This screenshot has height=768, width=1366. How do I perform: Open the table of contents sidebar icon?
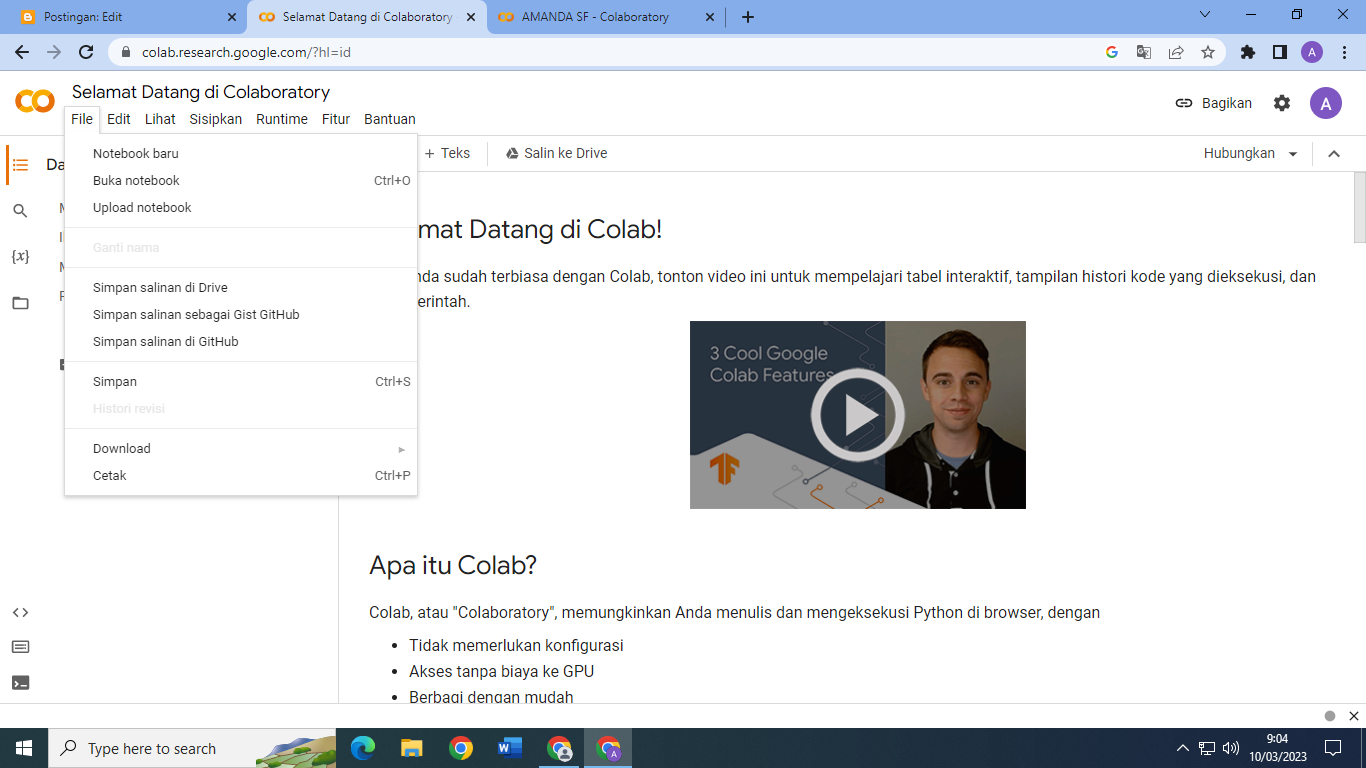20,165
